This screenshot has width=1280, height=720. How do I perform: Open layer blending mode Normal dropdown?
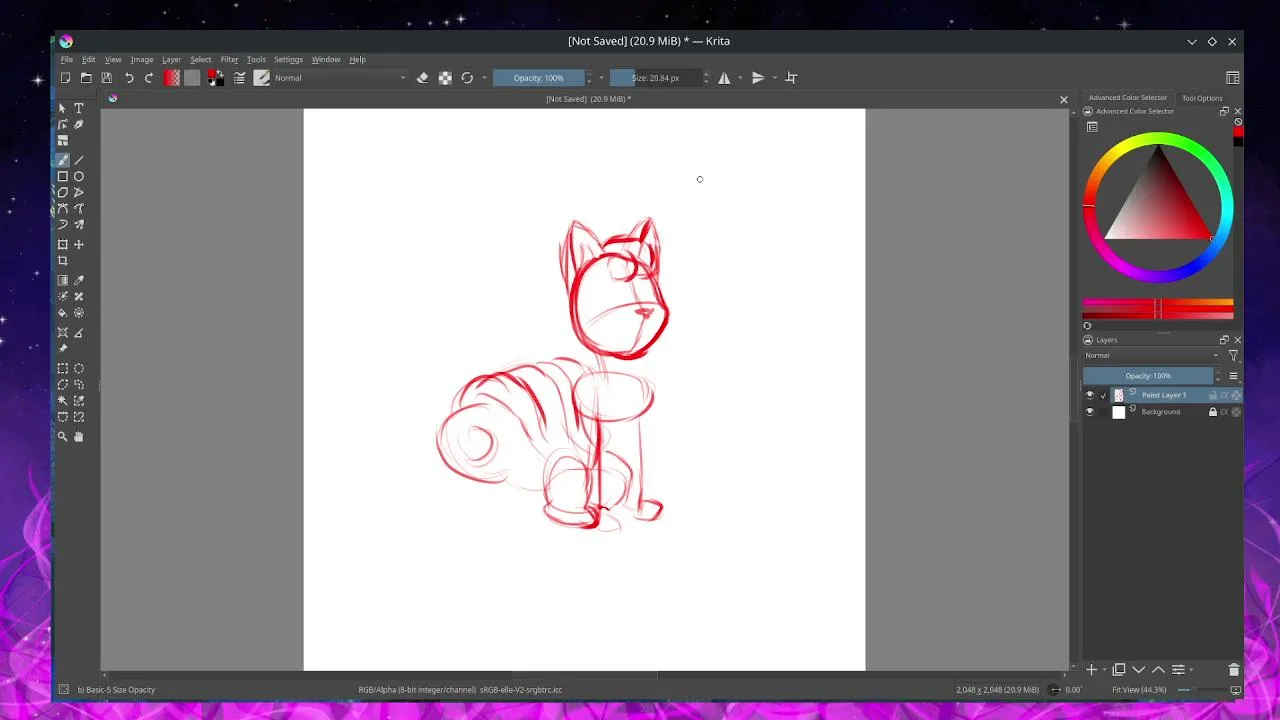[1152, 356]
